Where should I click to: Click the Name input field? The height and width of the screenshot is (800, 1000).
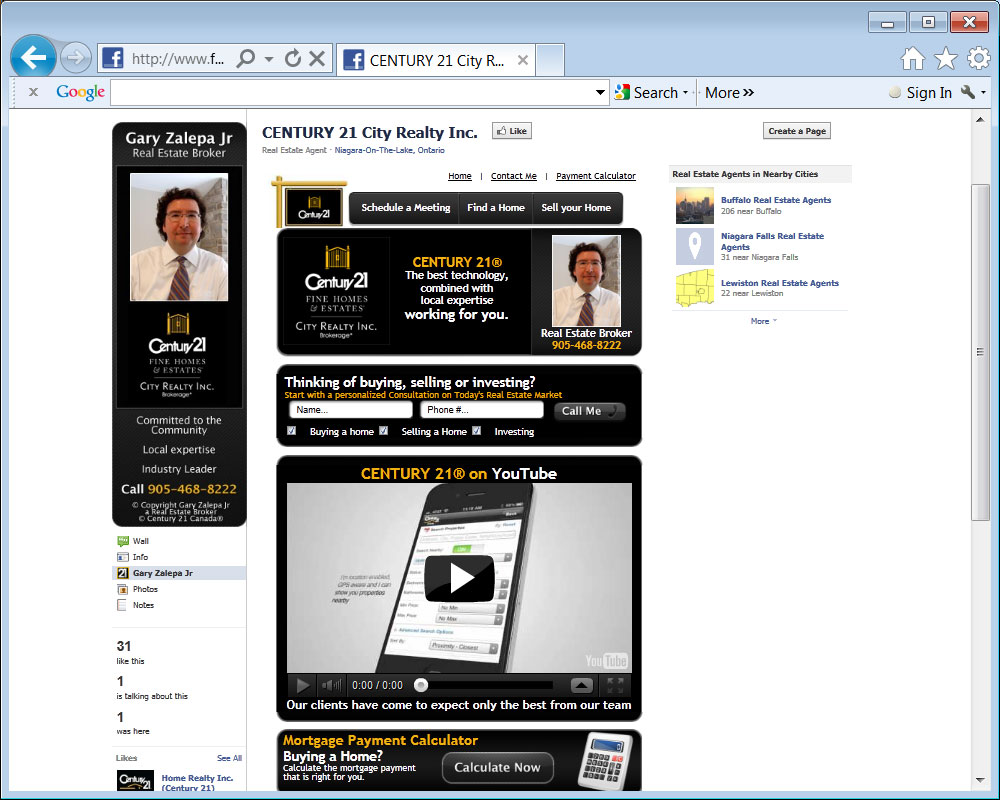[x=351, y=410]
